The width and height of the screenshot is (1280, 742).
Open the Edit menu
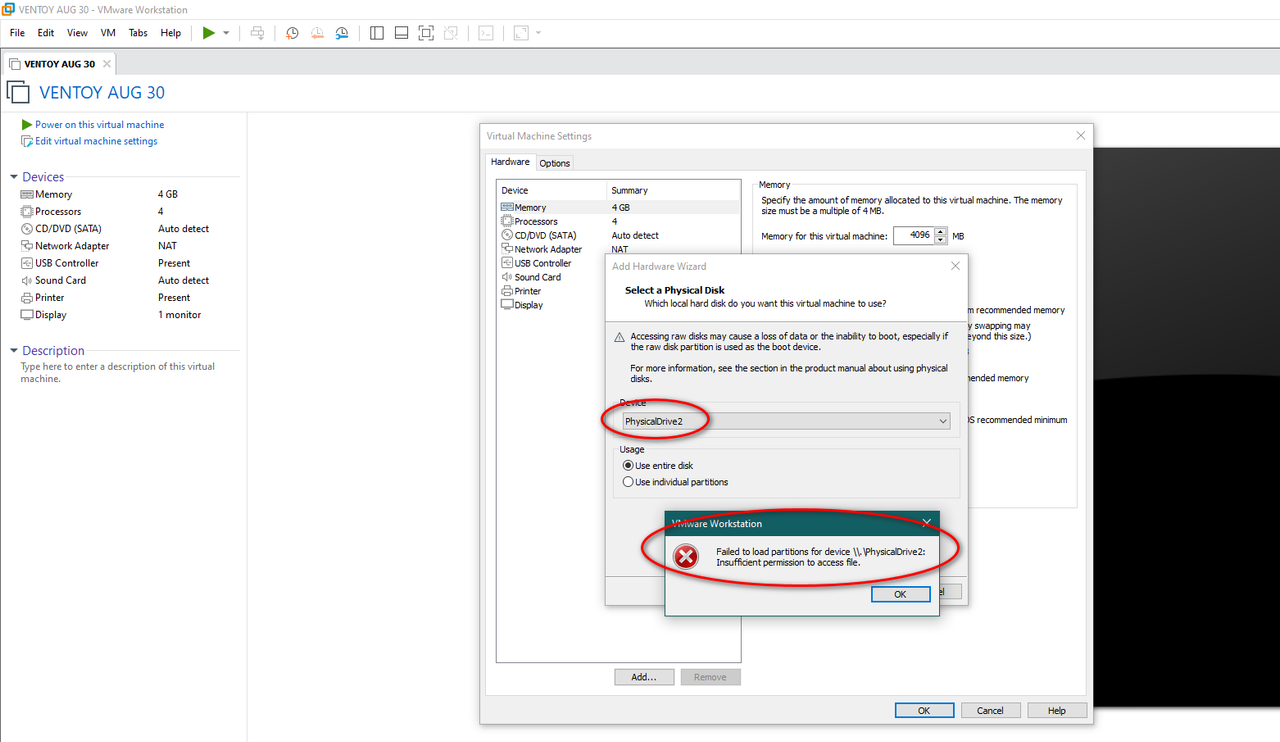tap(46, 33)
